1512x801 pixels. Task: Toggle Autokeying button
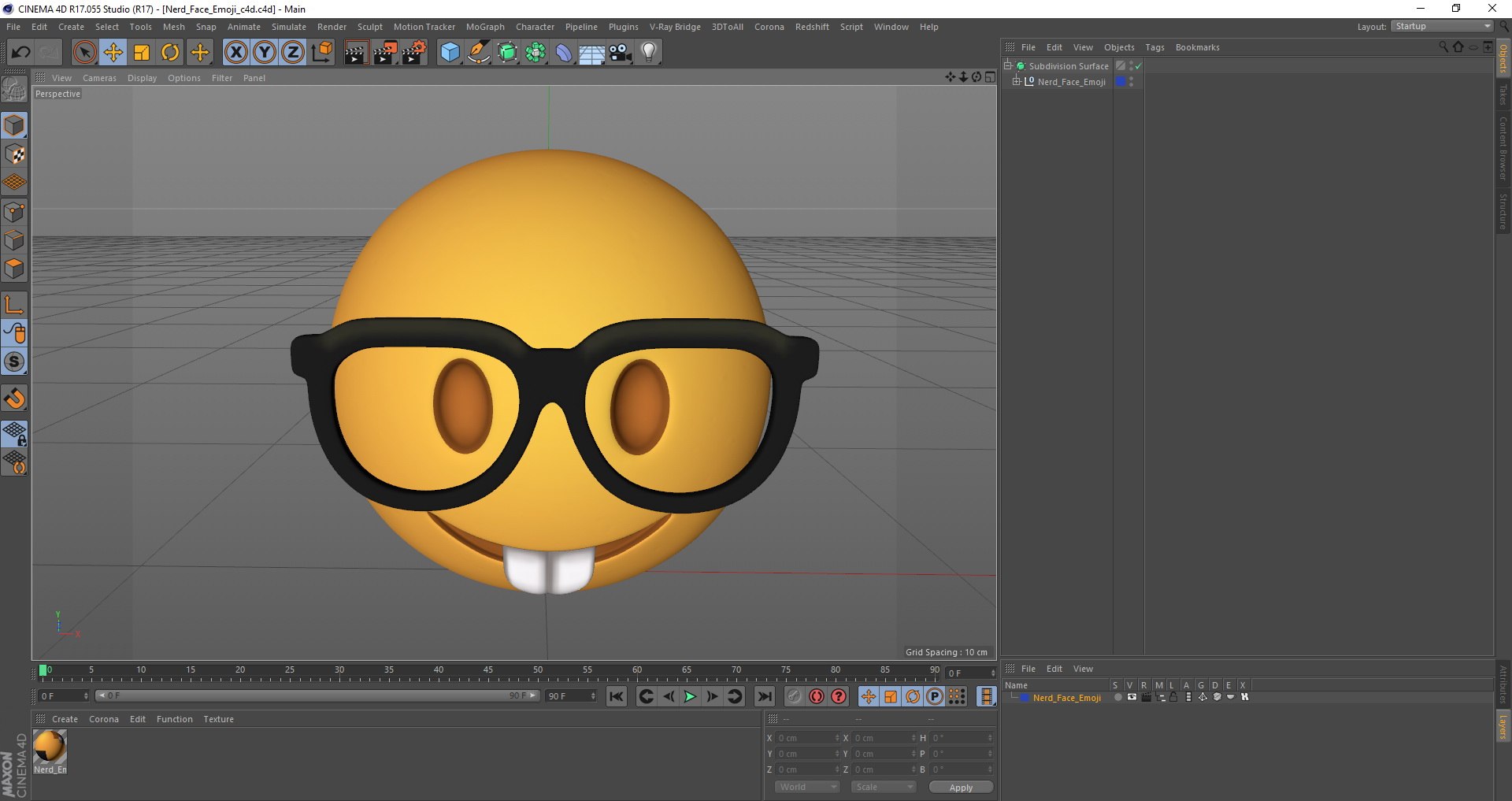tap(817, 696)
